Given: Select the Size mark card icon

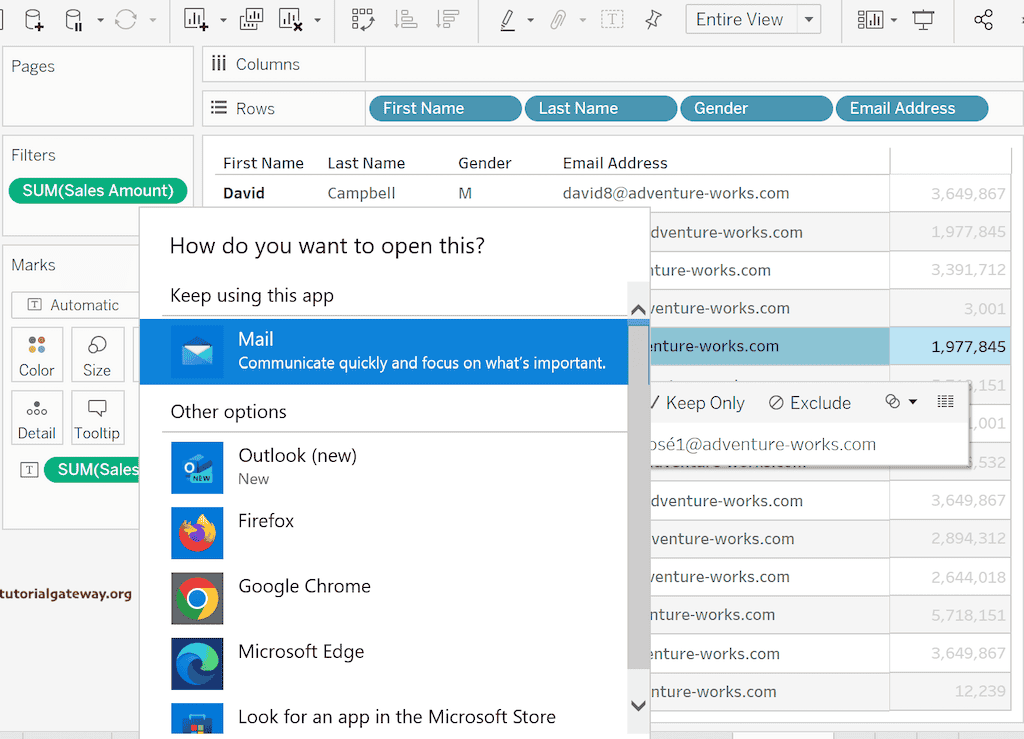Looking at the screenshot, I should pos(97,354).
